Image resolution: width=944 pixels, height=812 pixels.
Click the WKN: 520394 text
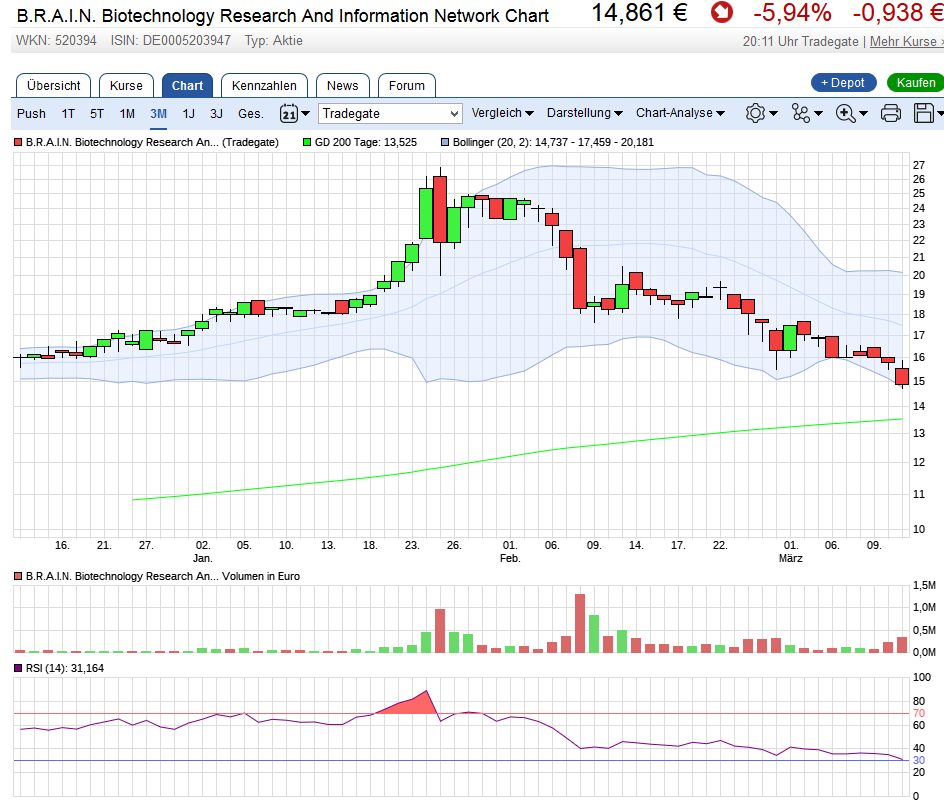click(56, 41)
